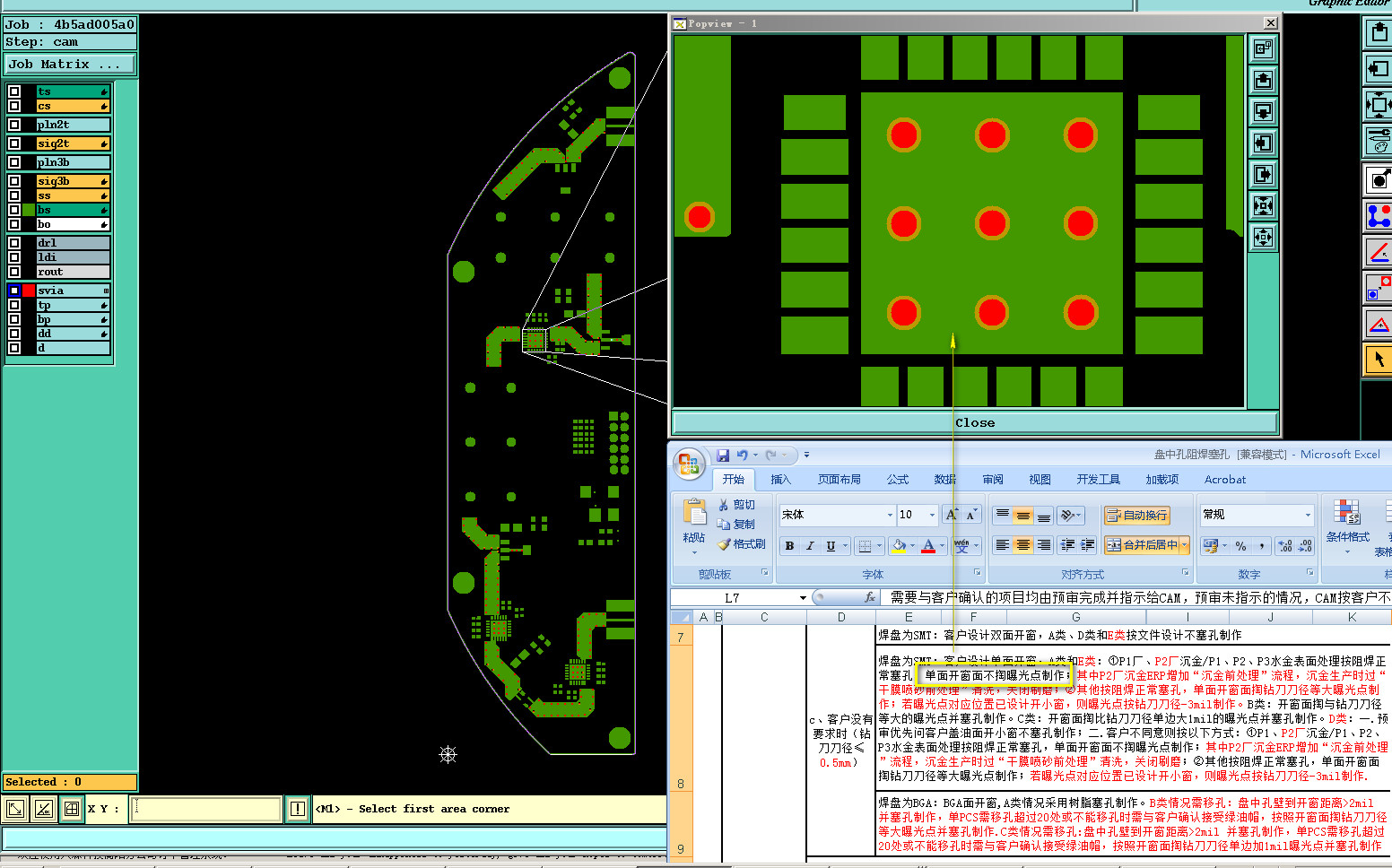Select the blue-node net select tool
Screen dimensions: 1392x868
coord(1378,216)
